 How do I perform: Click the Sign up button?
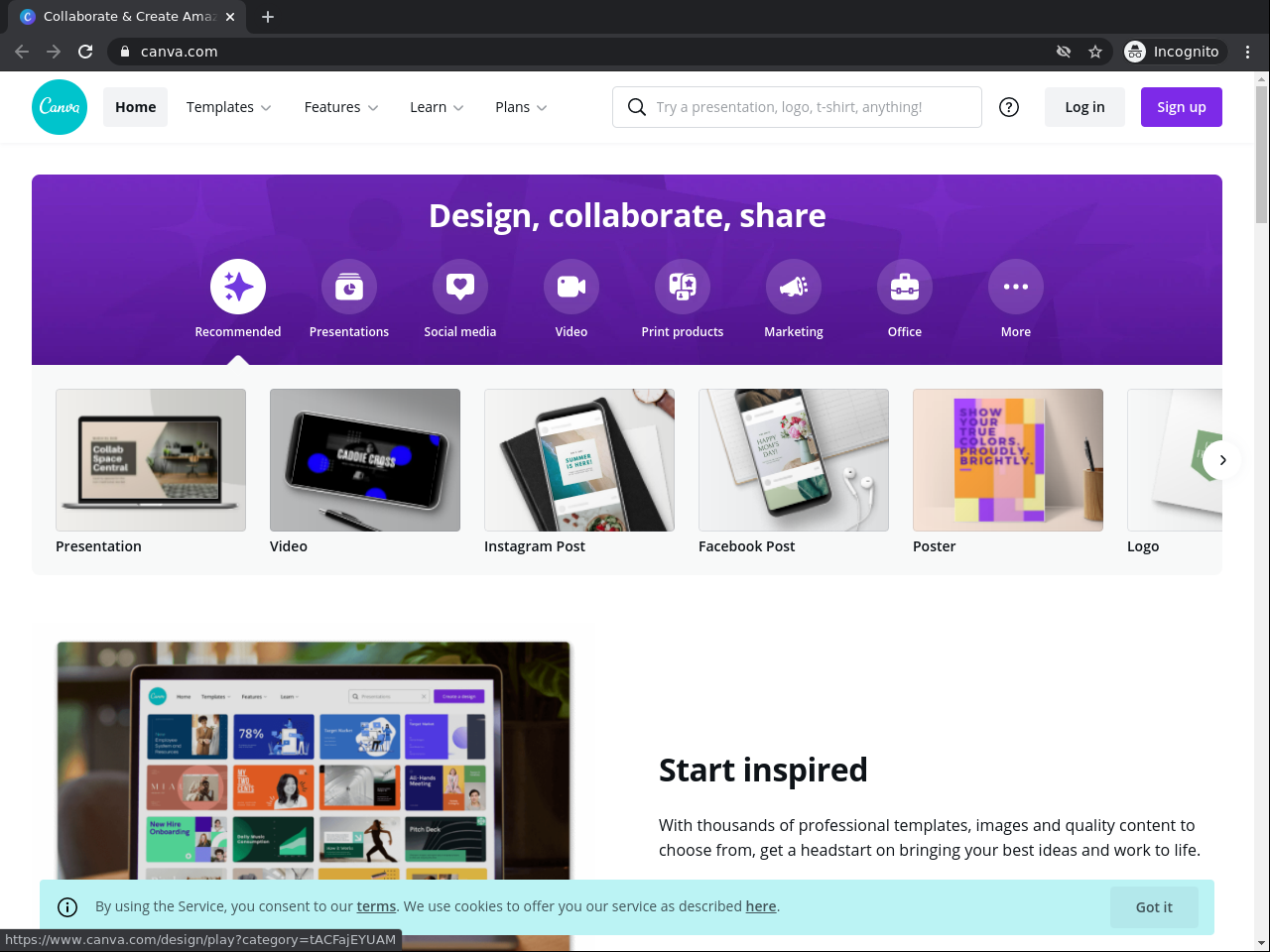pos(1182,107)
